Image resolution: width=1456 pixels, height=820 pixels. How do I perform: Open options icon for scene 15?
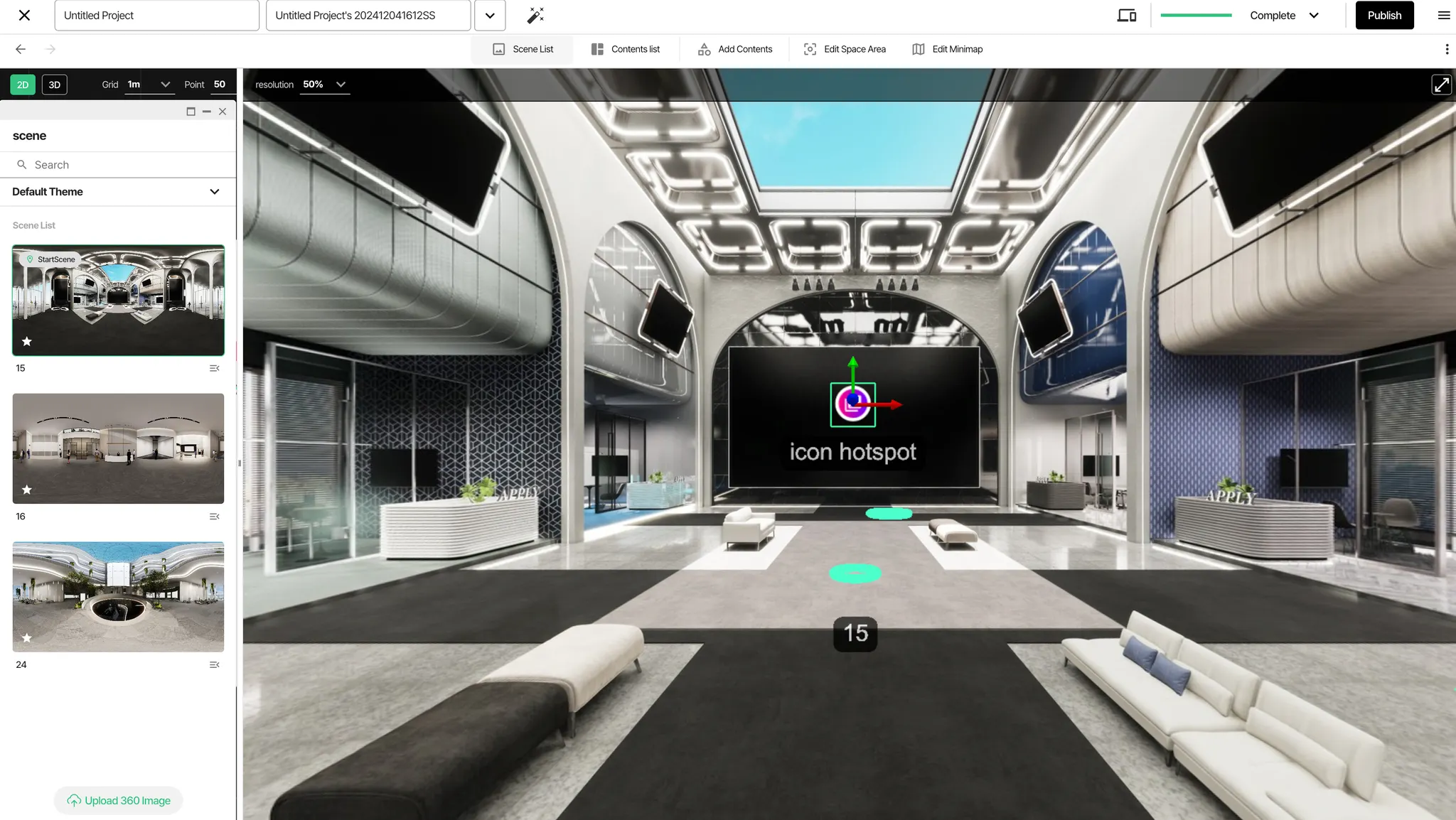point(214,368)
